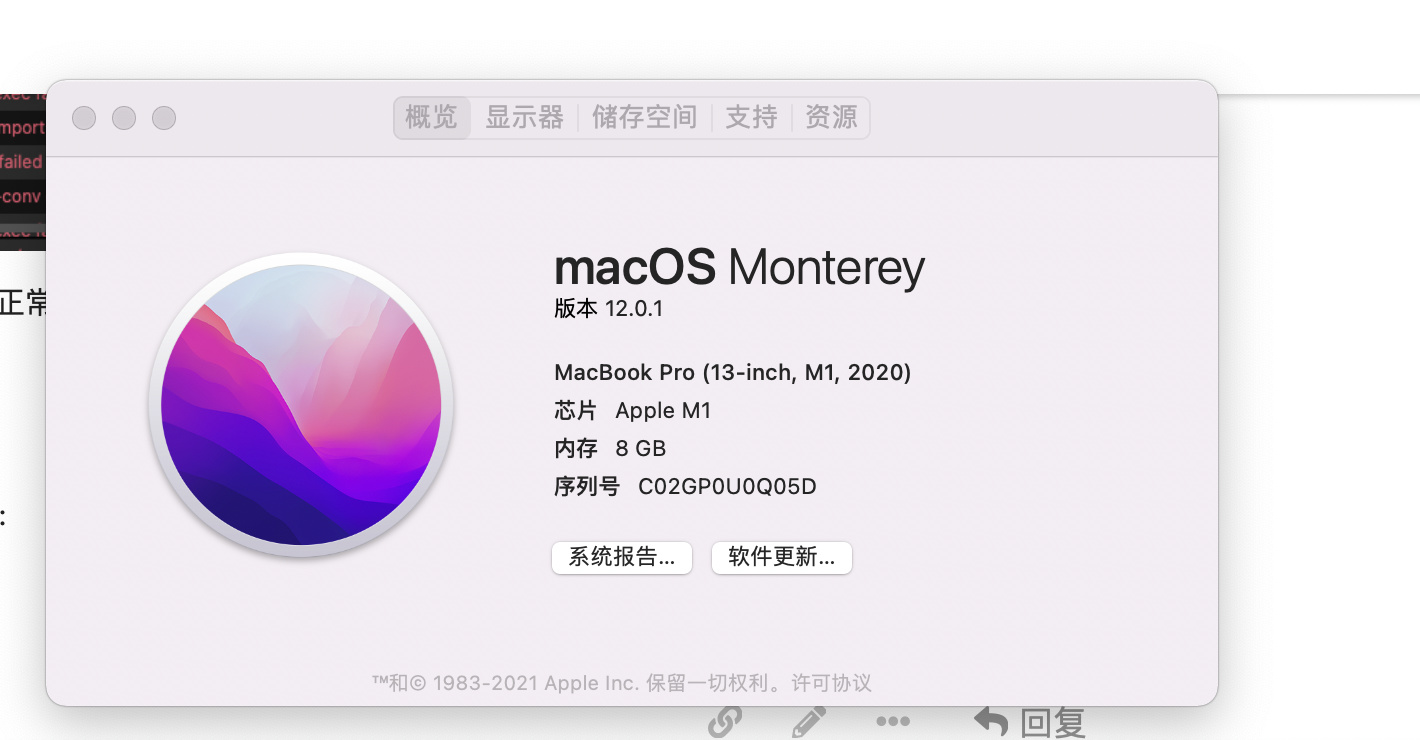Open the 显示器 tab

524,118
